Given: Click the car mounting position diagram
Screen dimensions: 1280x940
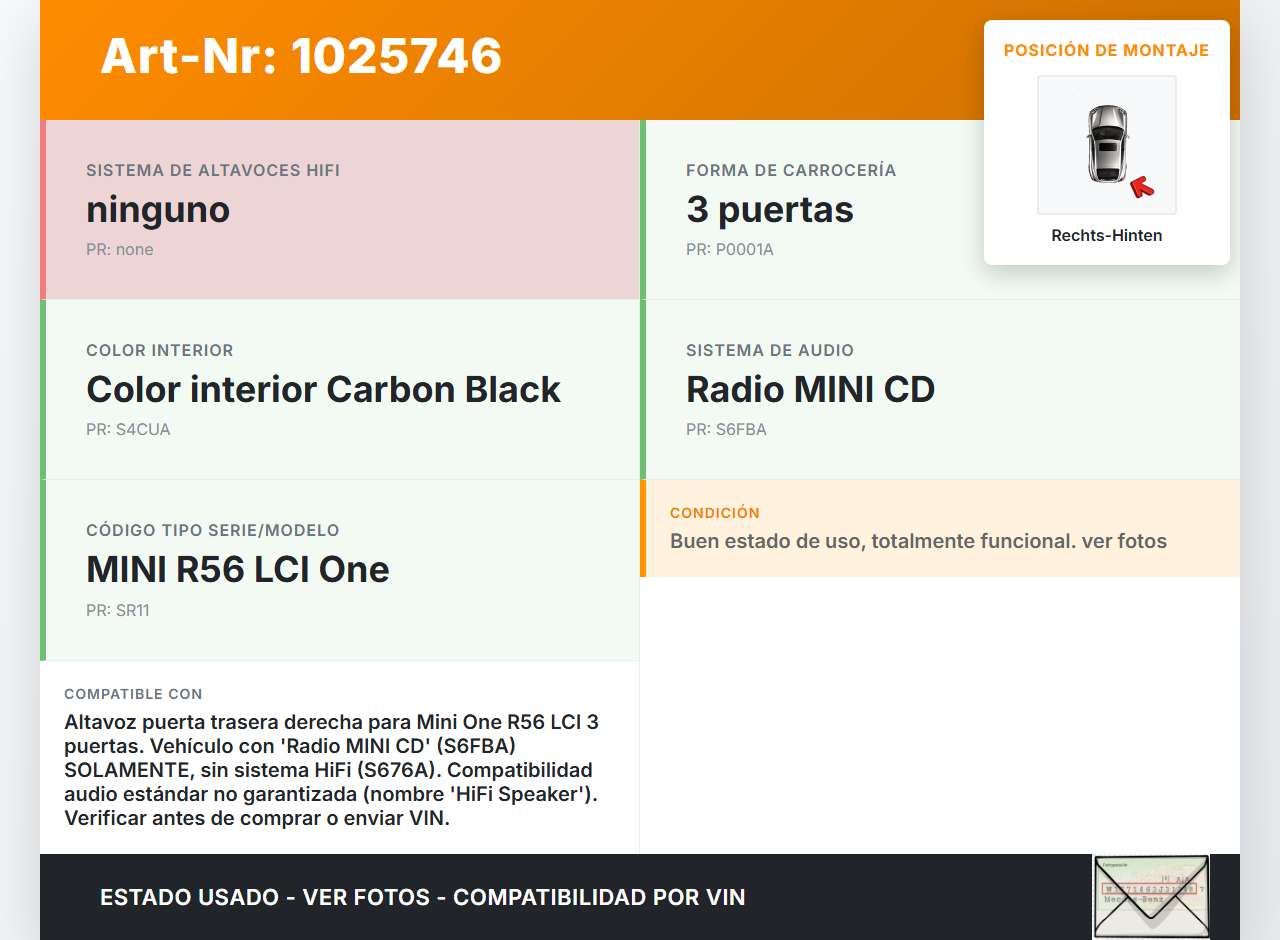Looking at the screenshot, I should click(x=1107, y=145).
